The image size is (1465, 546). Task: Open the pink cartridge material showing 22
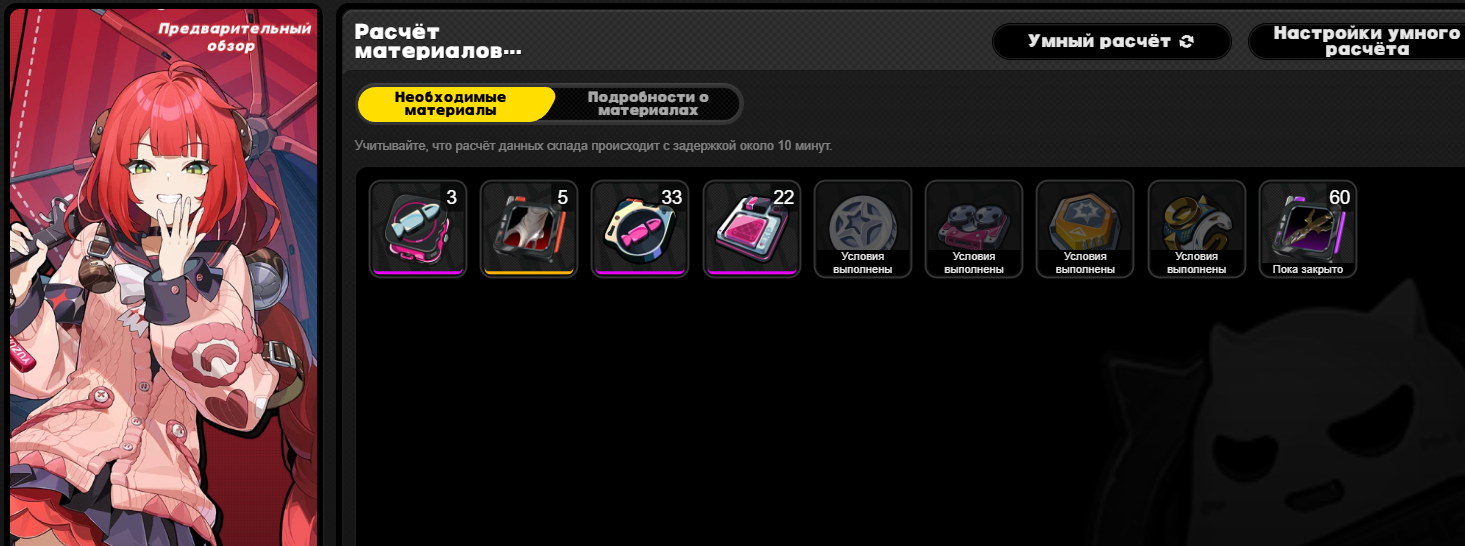click(x=752, y=229)
